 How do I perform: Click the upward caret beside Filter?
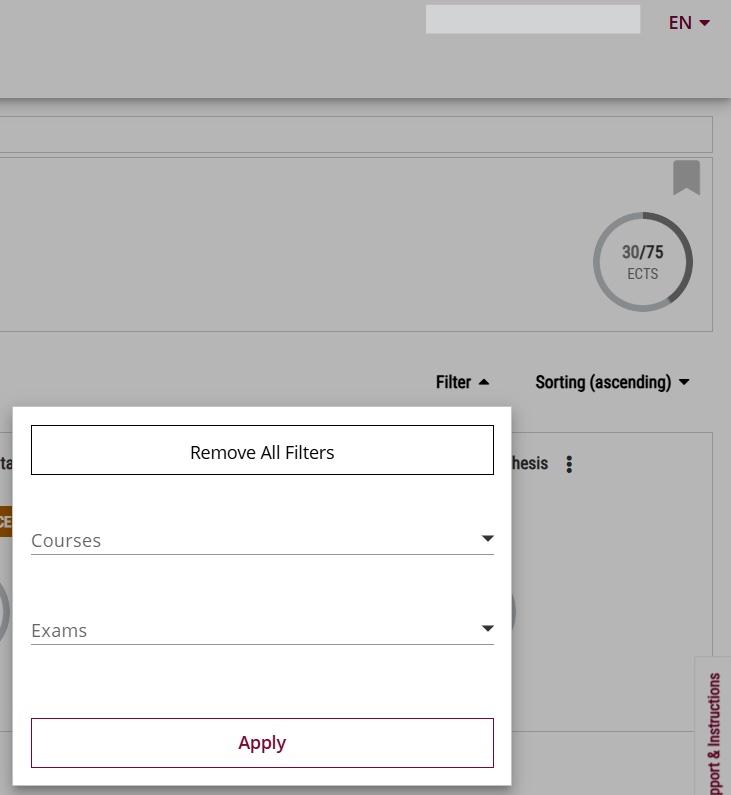484,382
